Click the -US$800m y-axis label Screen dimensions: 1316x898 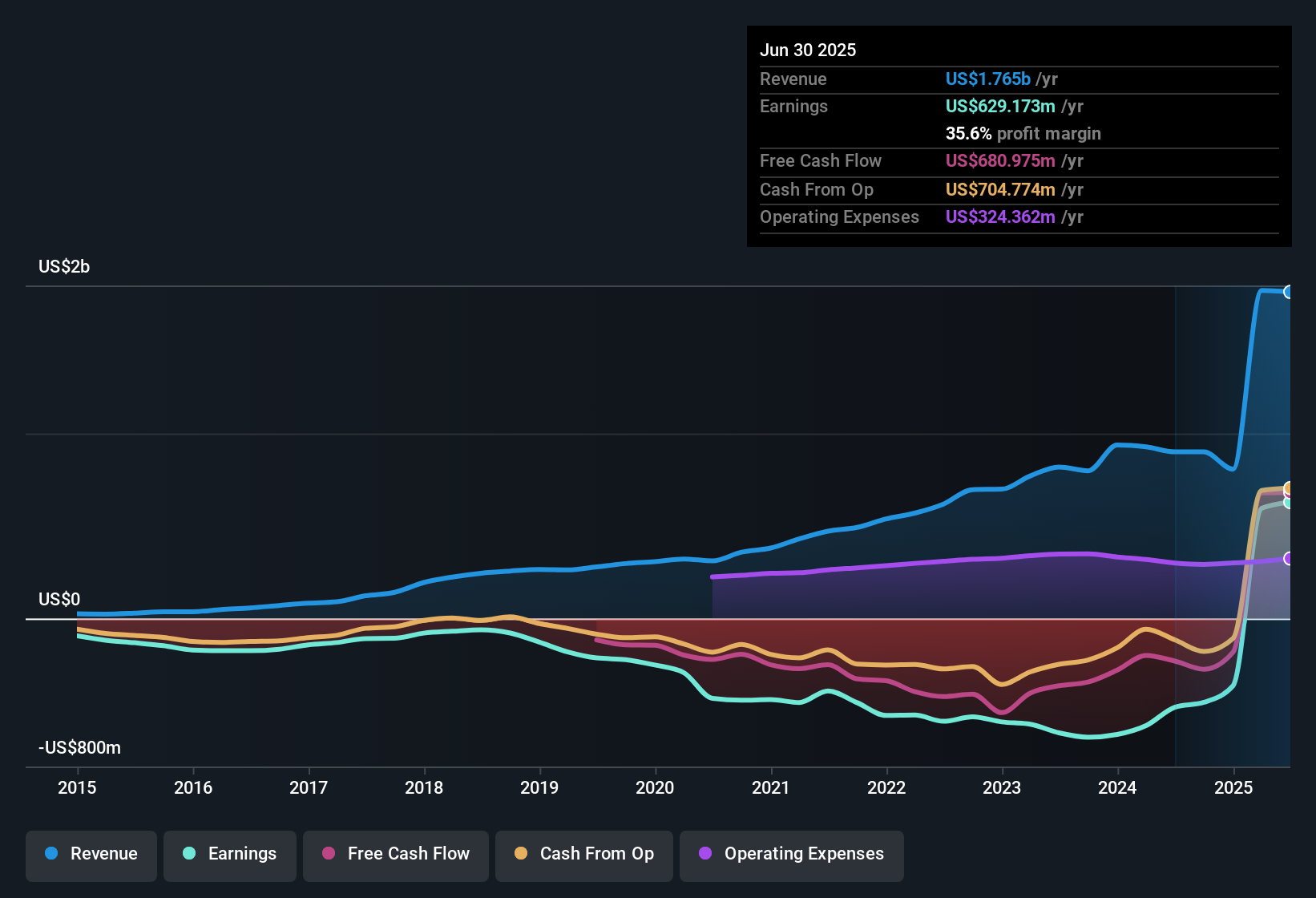79,747
